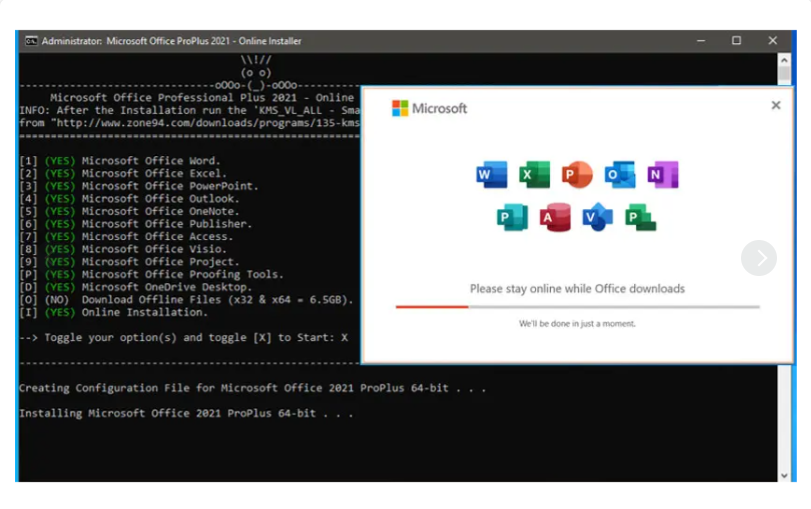The height and width of the screenshot is (509, 811).
Task: Click the Office download progress bar
Action: coord(578,307)
